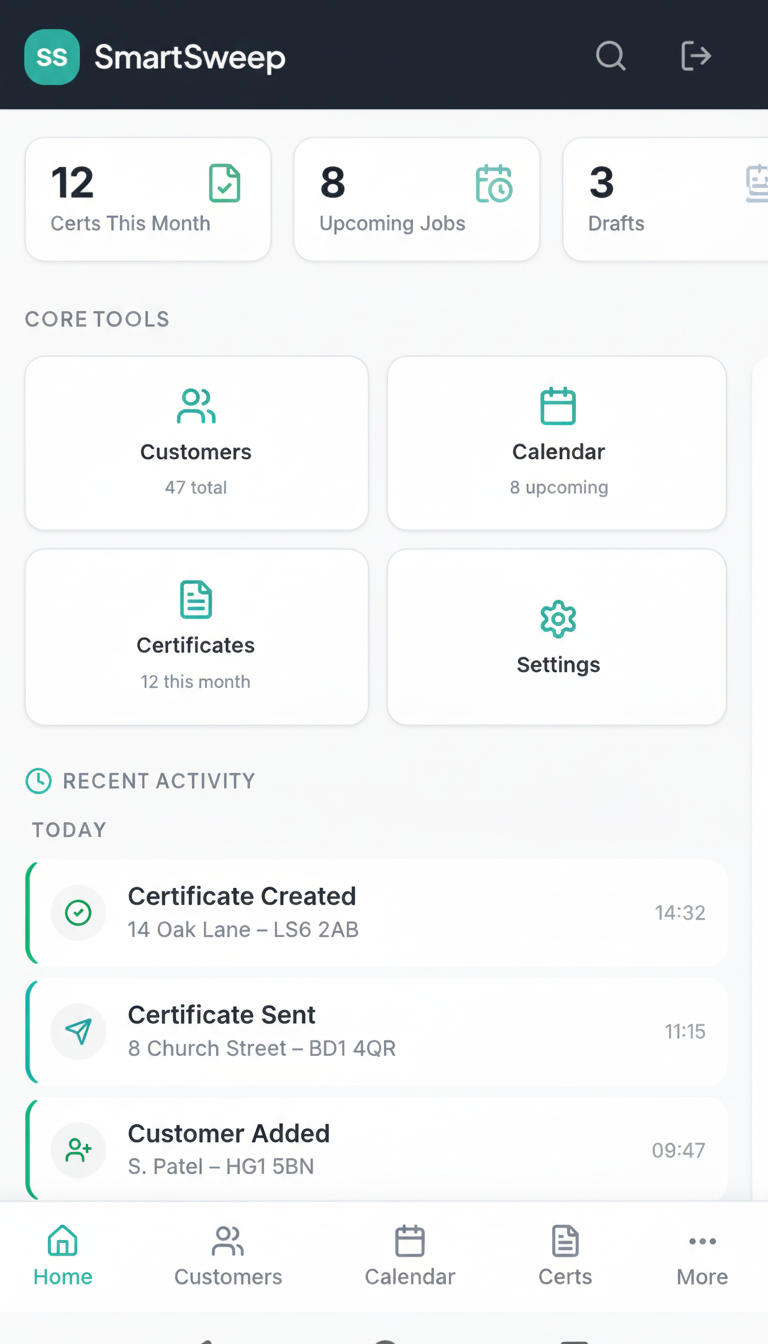This screenshot has height=1344, width=768.
Task: Click the SmartSweep app title
Action: 190,58
